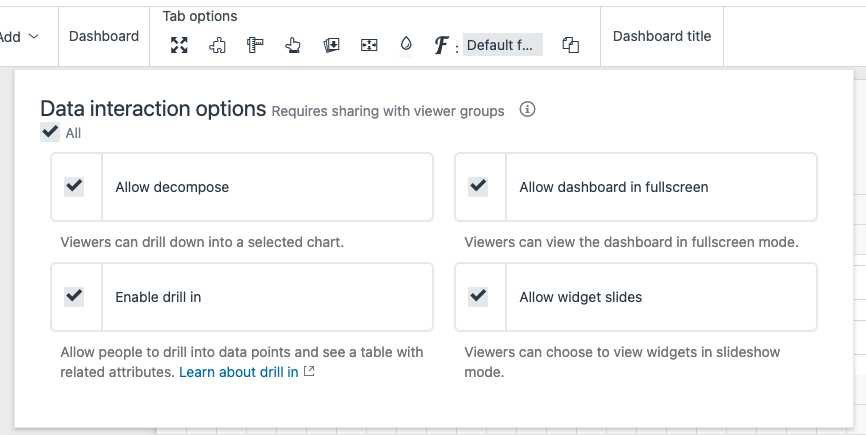Viewport: 866px width, 435px height.
Task: Click the stylized F font icon
Action: click(441, 45)
